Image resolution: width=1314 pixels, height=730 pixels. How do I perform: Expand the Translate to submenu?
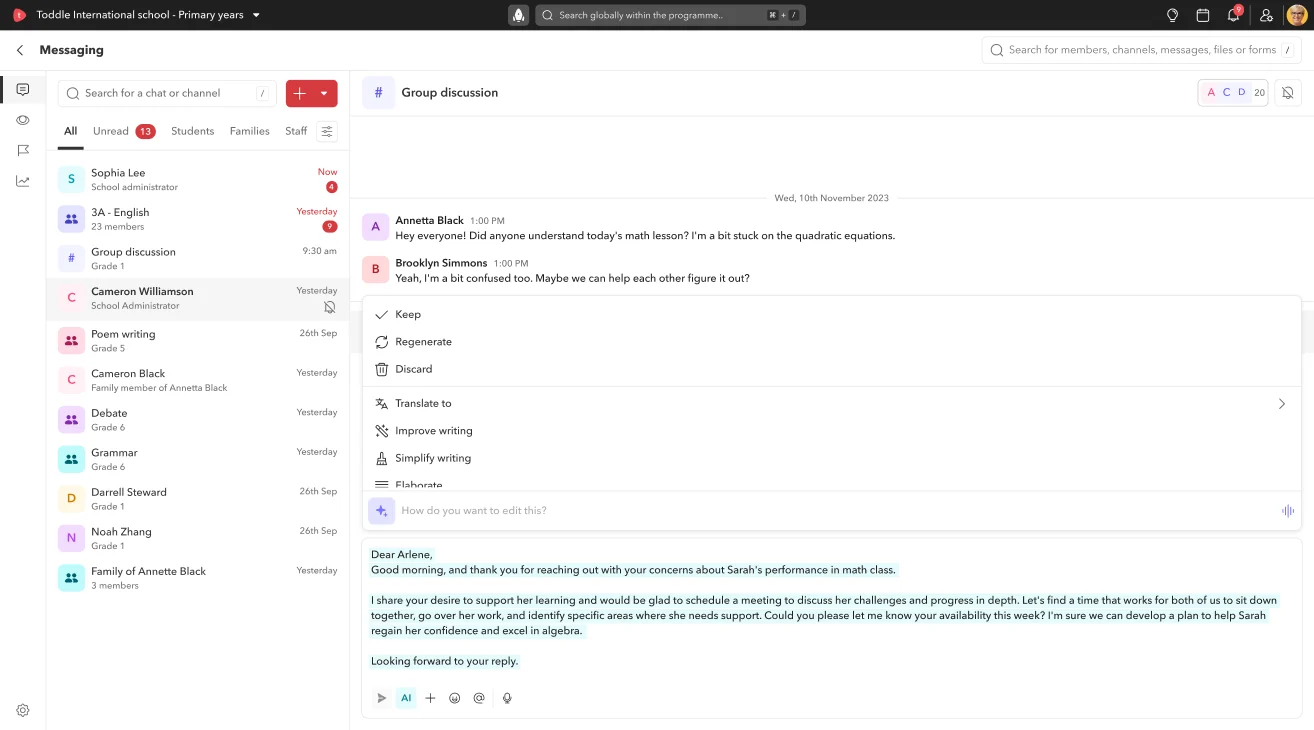point(1282,404)
